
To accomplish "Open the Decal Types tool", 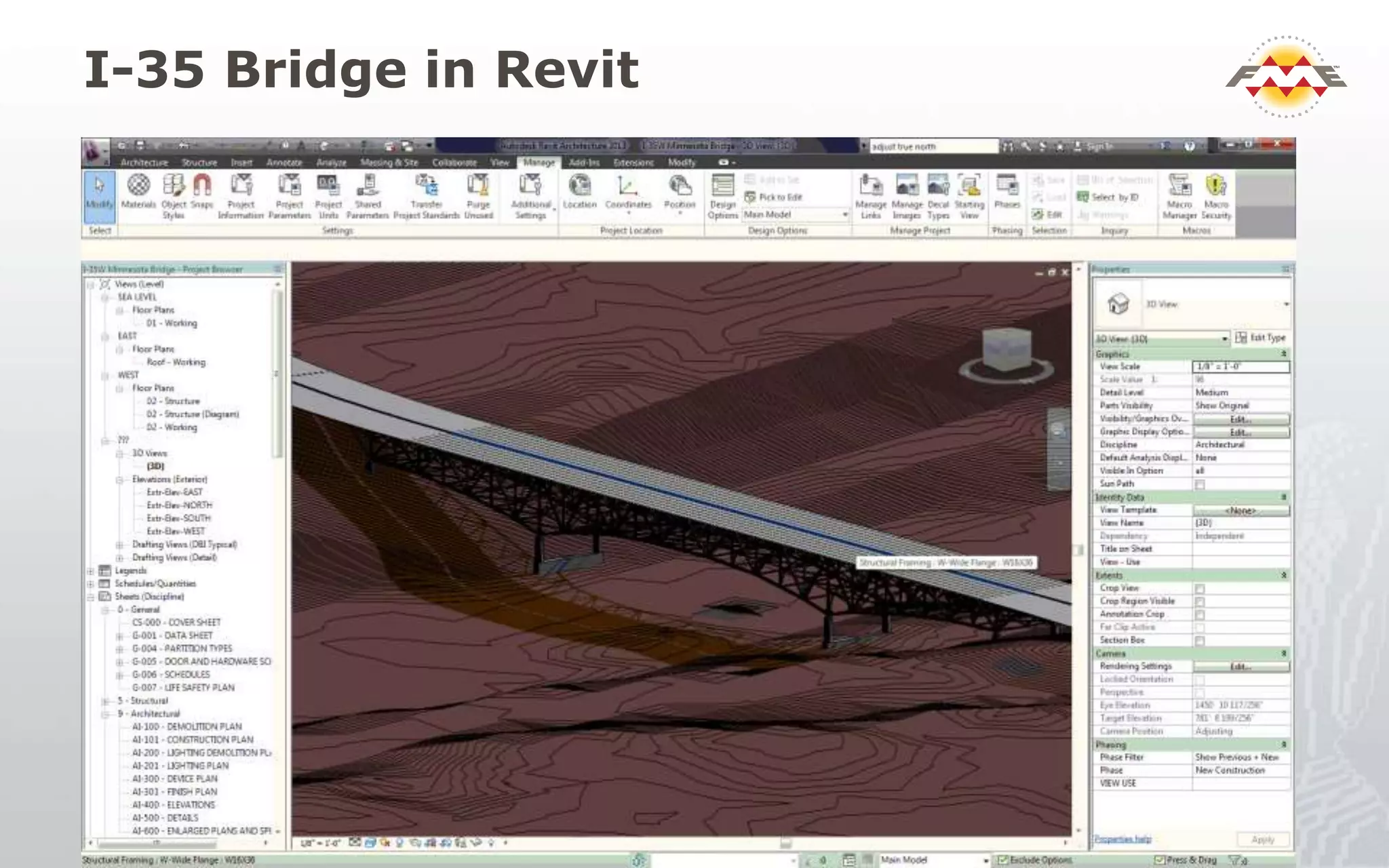I will [939, 197].
